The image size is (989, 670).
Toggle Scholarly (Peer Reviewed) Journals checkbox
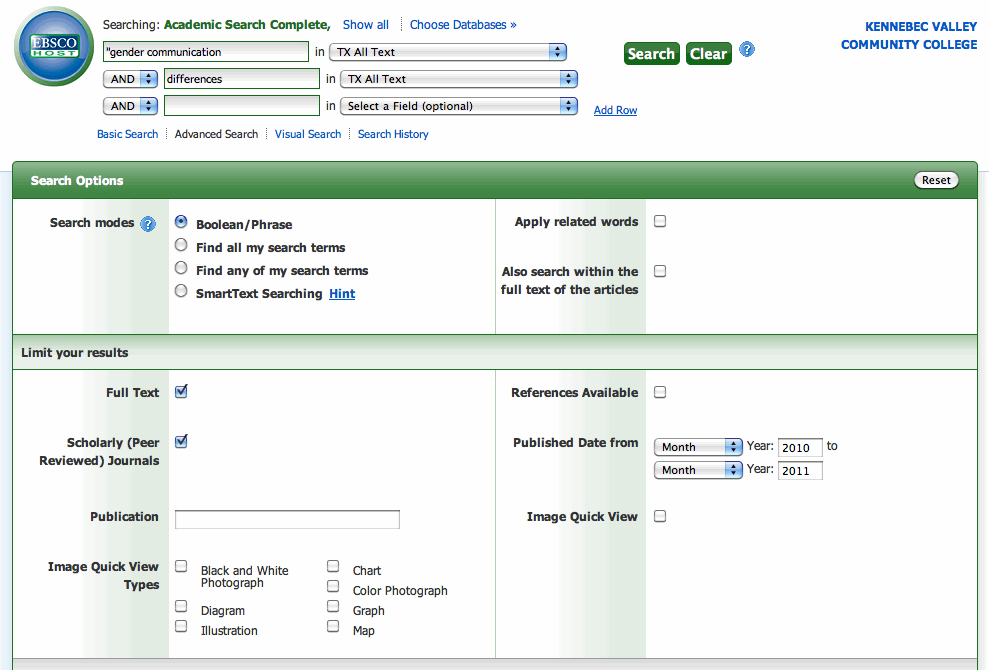coord(181,441)
